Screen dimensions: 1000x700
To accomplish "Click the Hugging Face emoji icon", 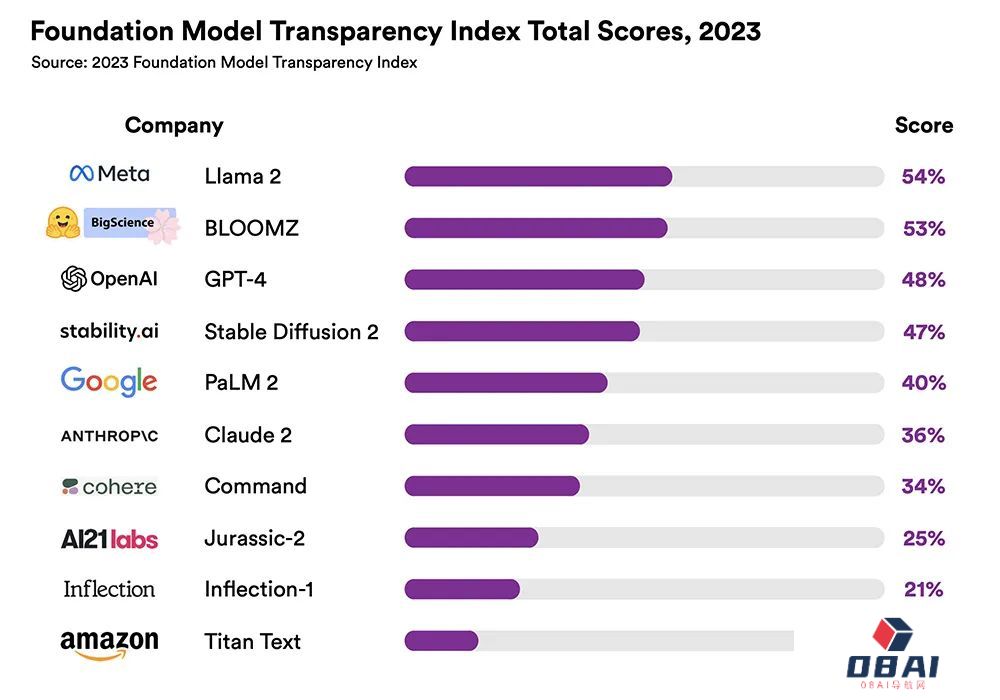I will click(x=63, y=223).
